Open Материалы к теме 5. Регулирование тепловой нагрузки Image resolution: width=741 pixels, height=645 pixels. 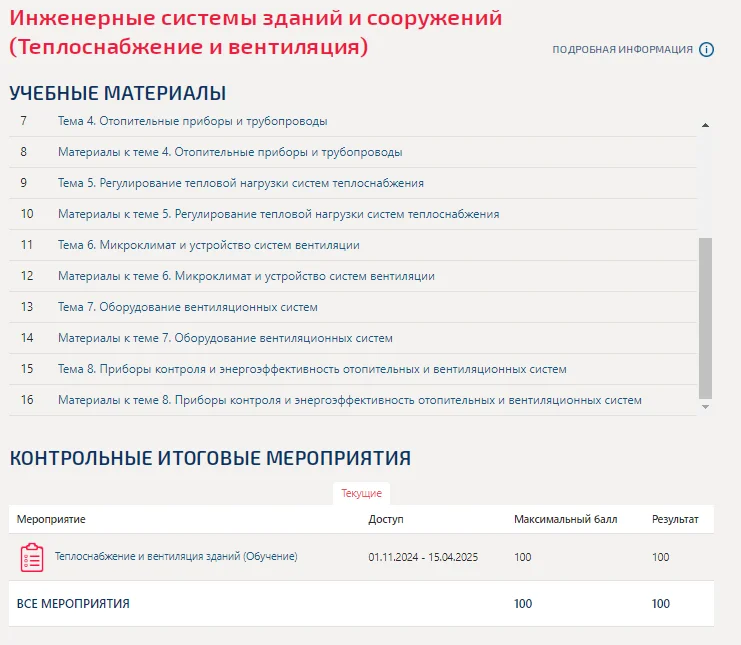[x=278, y=214]
